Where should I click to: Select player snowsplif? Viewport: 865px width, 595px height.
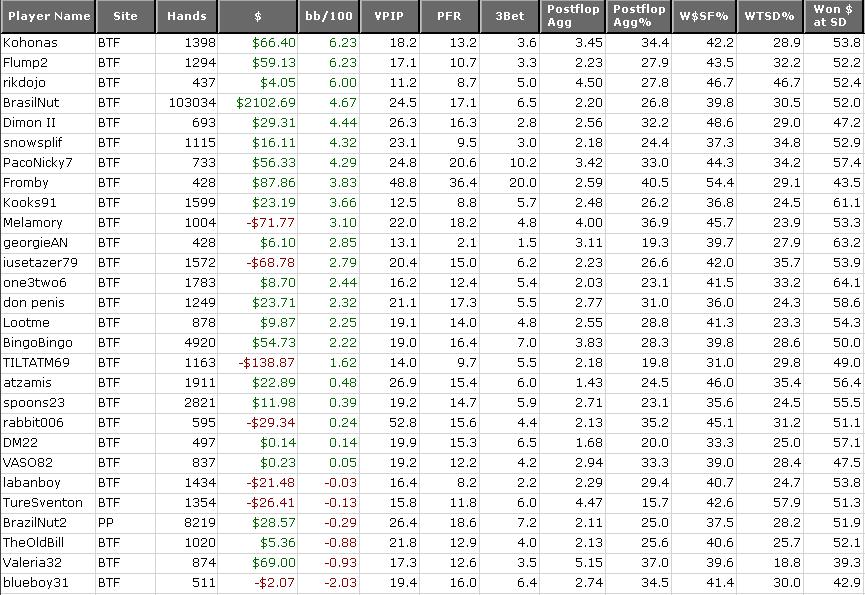[x=33, y=143]
